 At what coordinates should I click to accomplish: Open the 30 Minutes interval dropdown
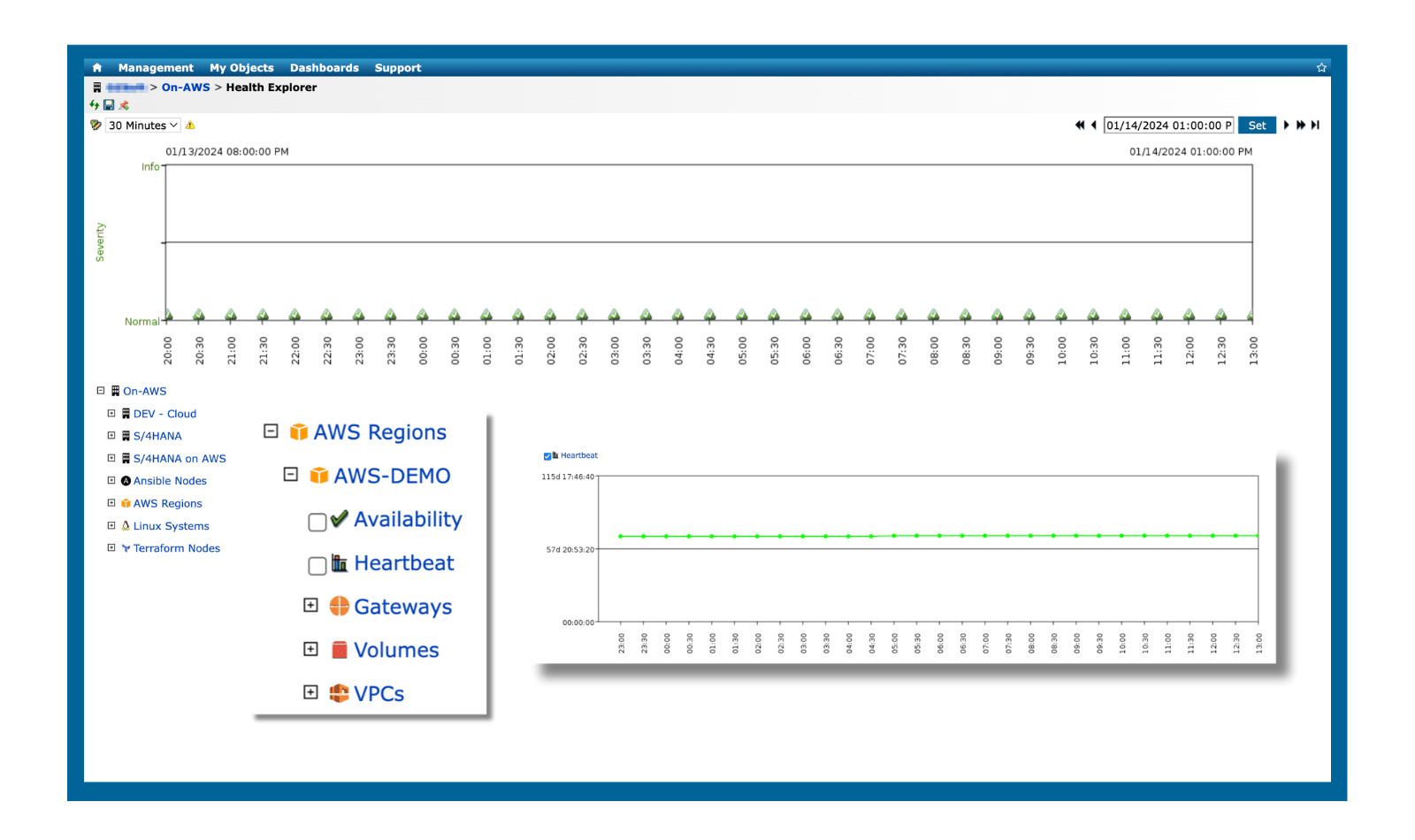(142, 126)
